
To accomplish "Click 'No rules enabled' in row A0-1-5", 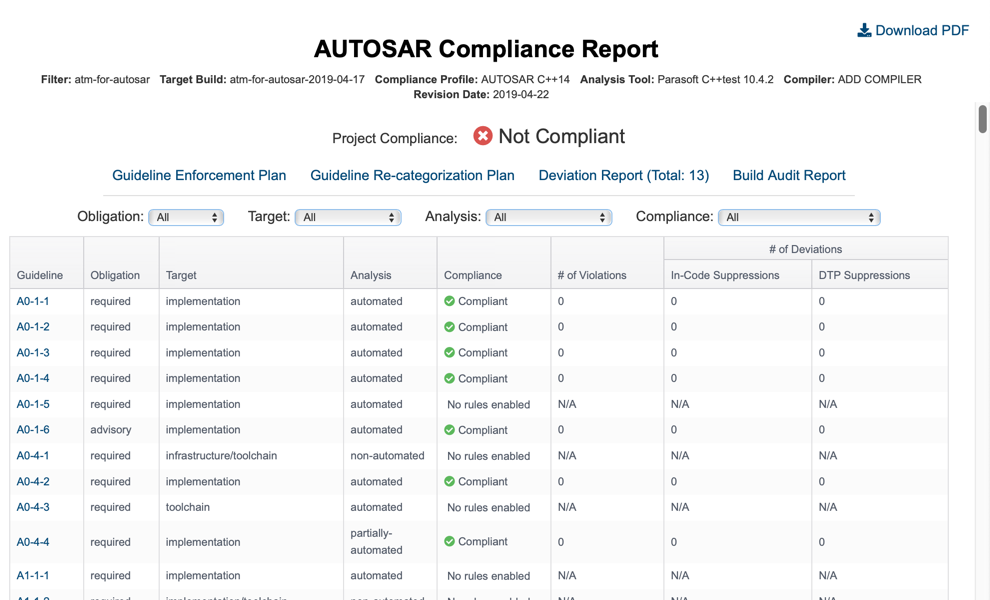I will pos(489,404).
